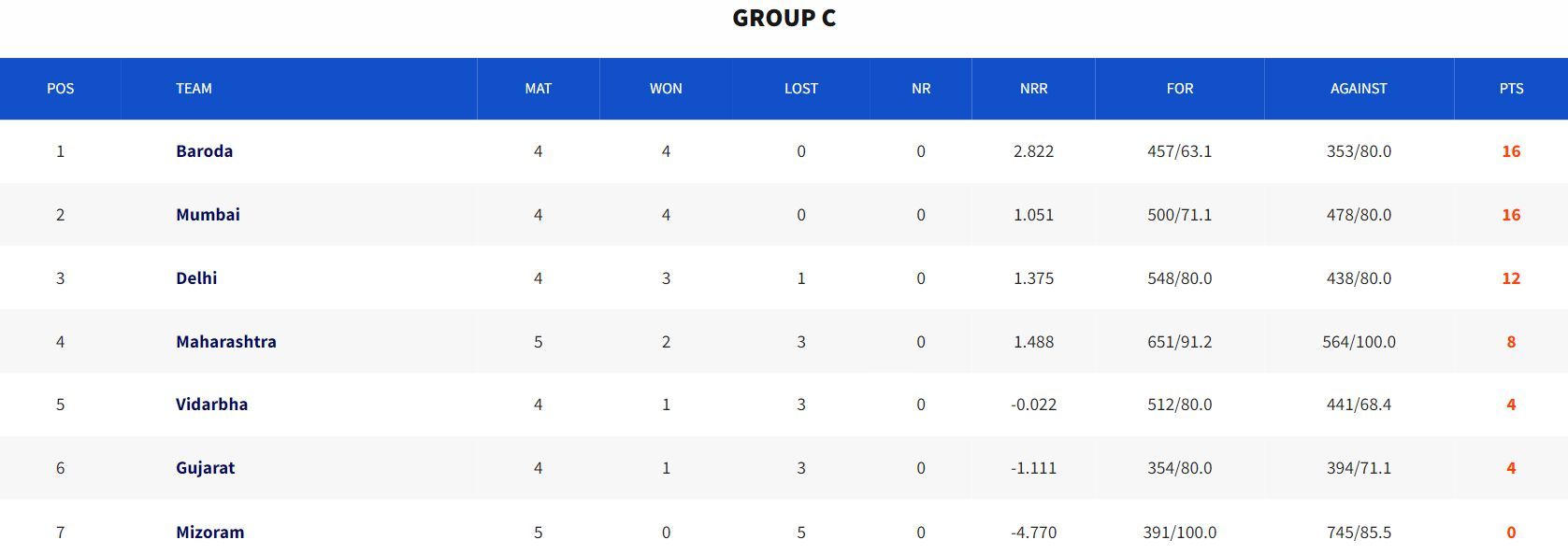Click the POS column header
Viewport: 1568px width, 554px height.
(x=60, y=89)
